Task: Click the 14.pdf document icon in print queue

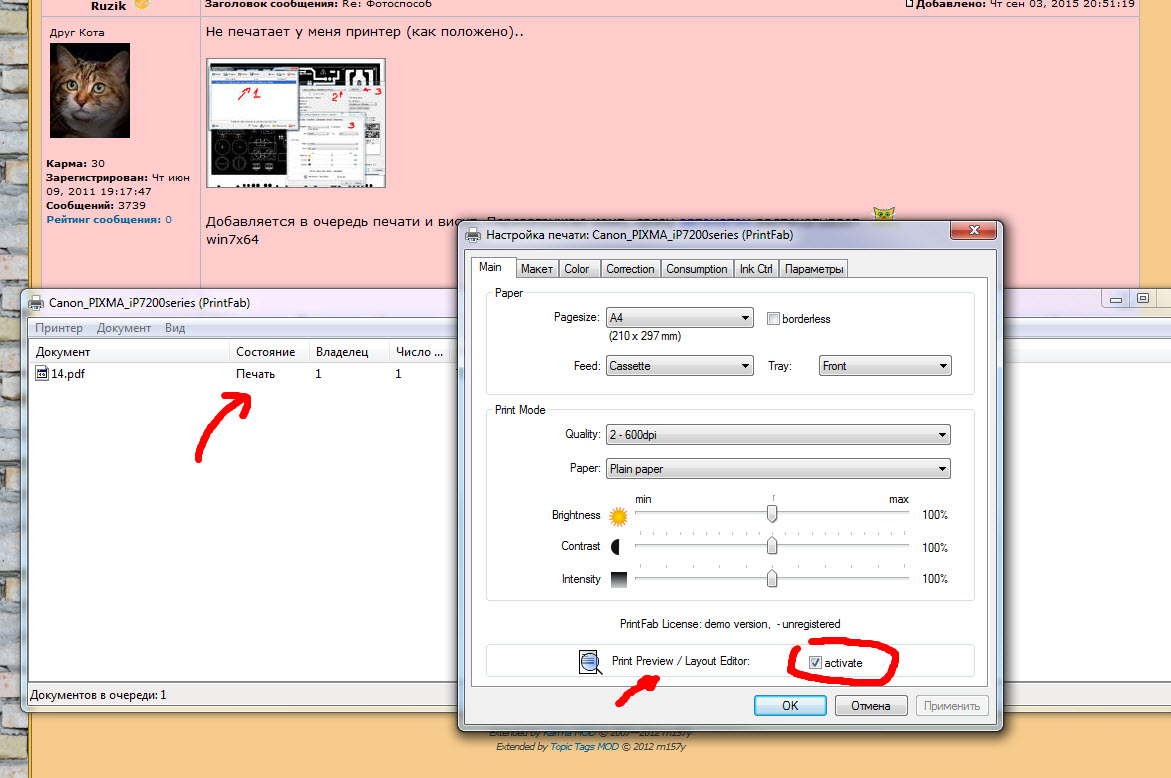Action: tap(42, 373)
